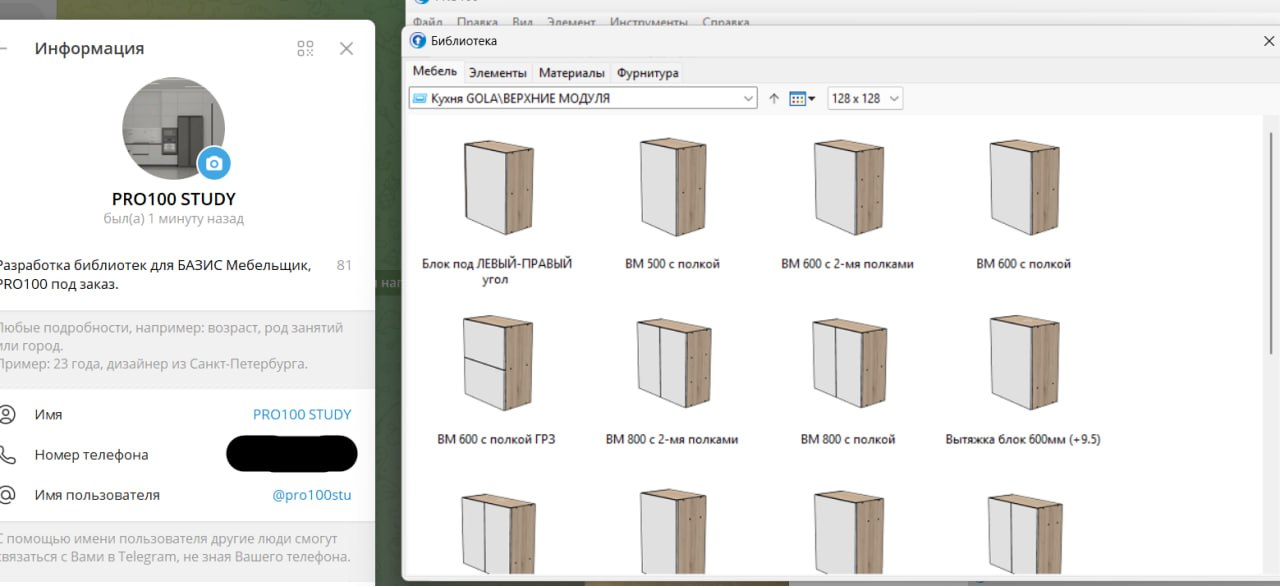This screenshot has height=586, width=1280.
Task: Click the @ icon beside Имя пользователя
Action: click(8, 495)
